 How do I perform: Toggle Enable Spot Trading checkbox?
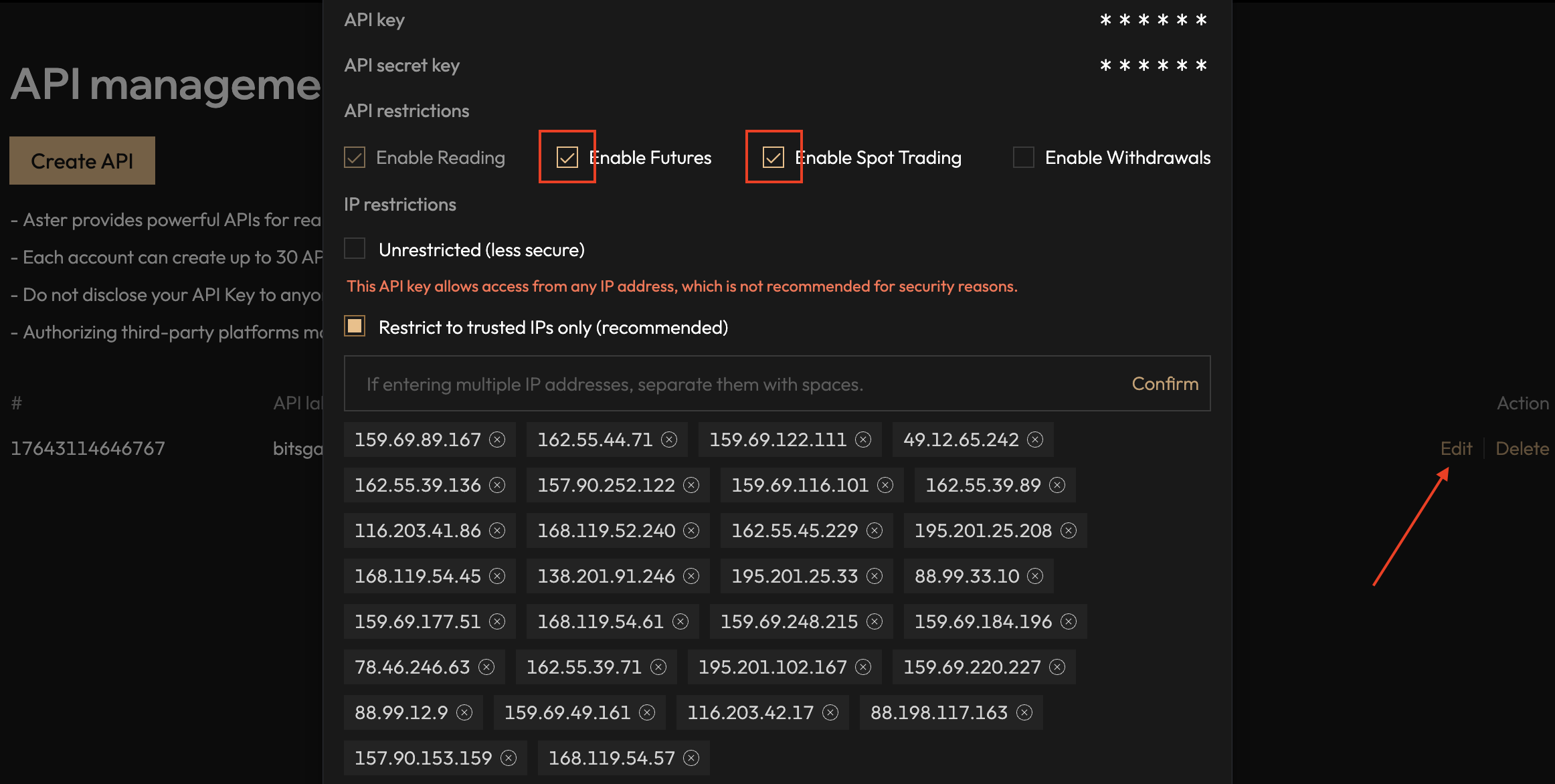(x=773, y=157)
